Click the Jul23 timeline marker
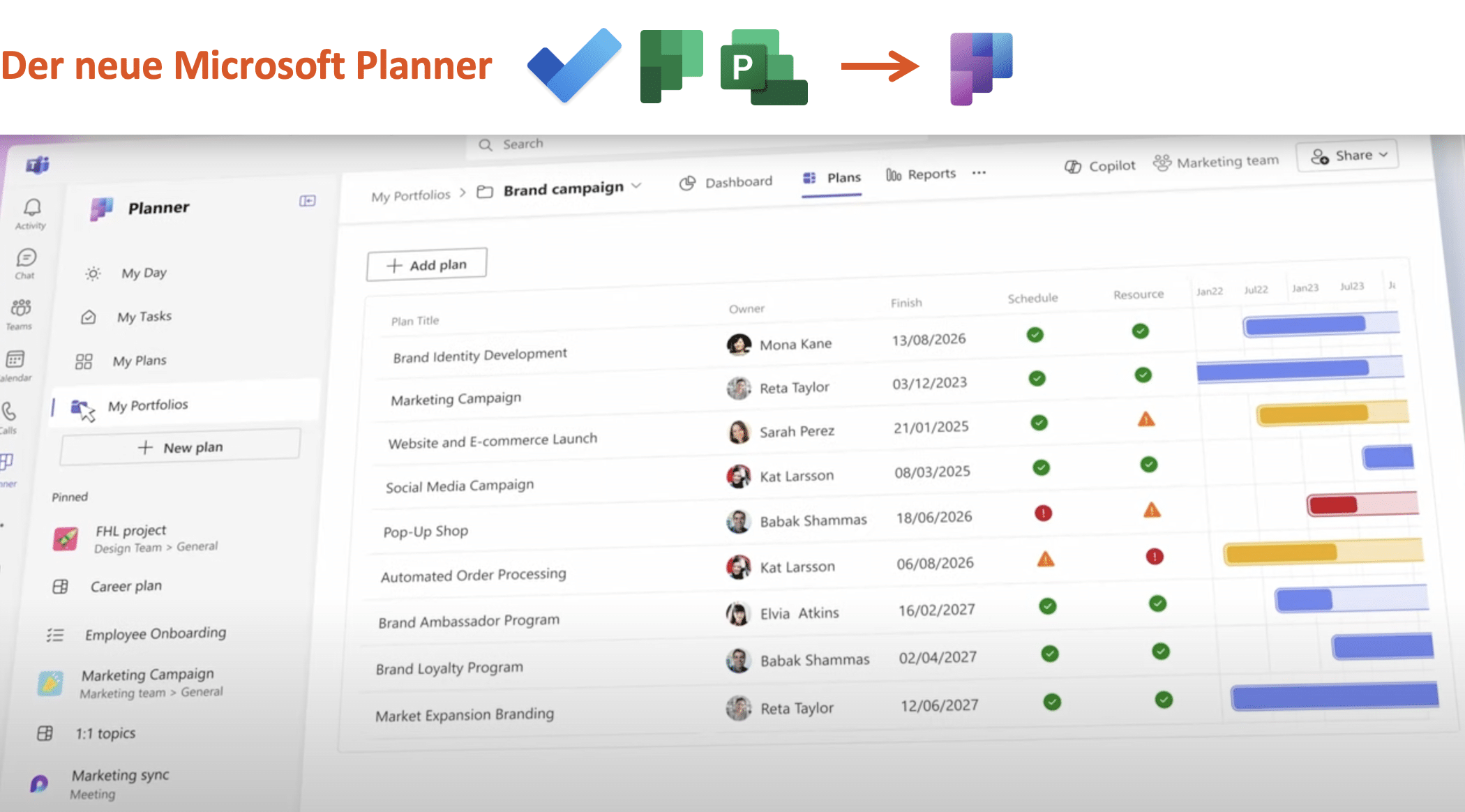The height and width of the screenshot is (812, 1465). 1352,287
